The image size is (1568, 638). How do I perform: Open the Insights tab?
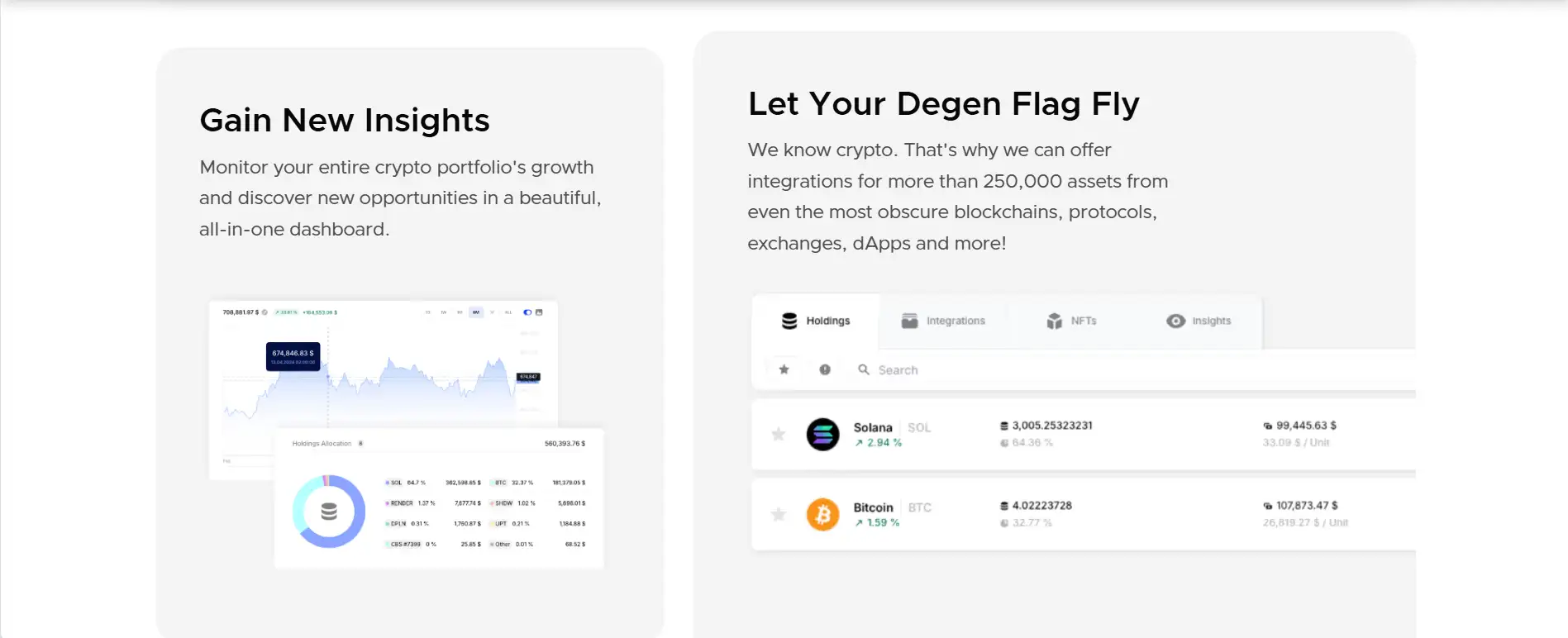pyautogui.click(x=1199, y=321)
